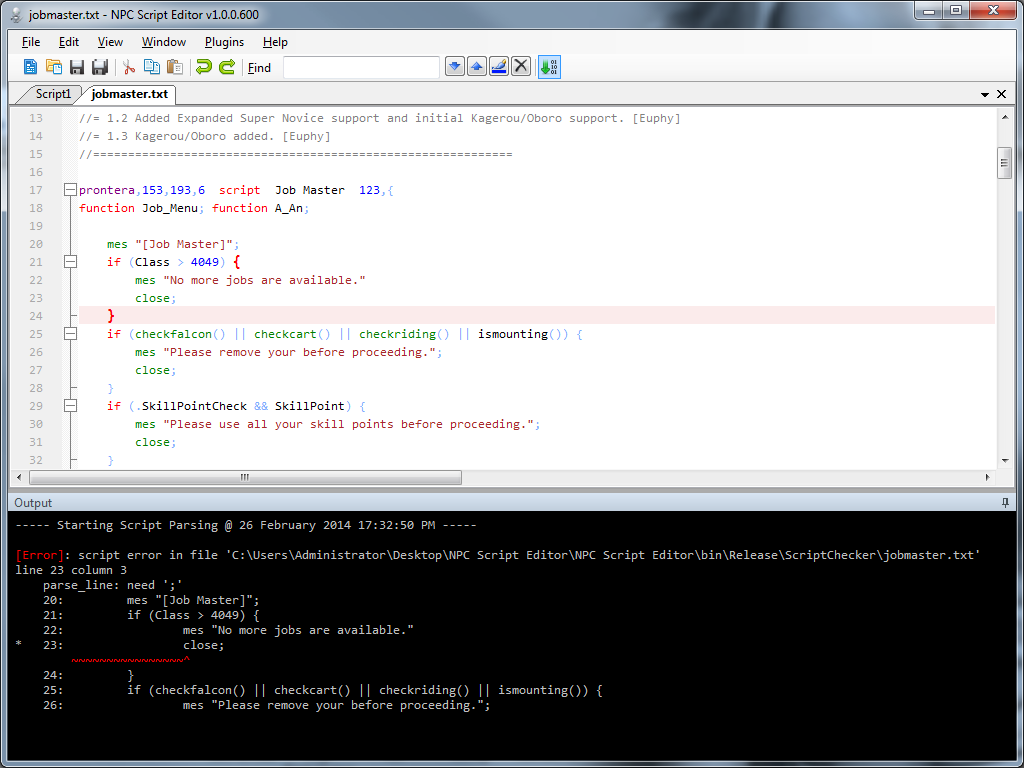The height and width of the screenshot is (768, 1024).
Task: Click the Output panel title
Action: point(33,503)
